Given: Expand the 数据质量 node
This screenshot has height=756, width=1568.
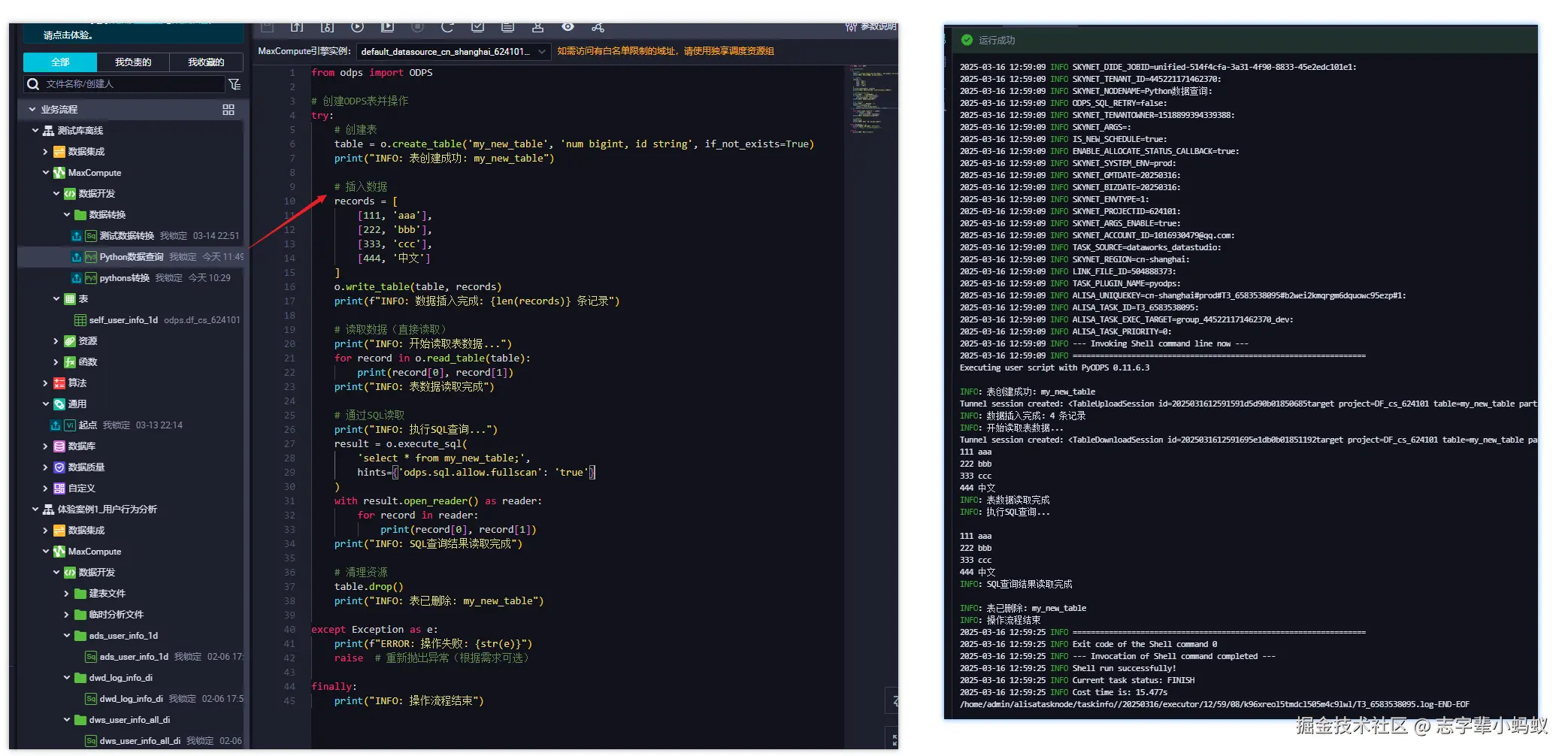Looking at the screenshot, I should [46, 467].
